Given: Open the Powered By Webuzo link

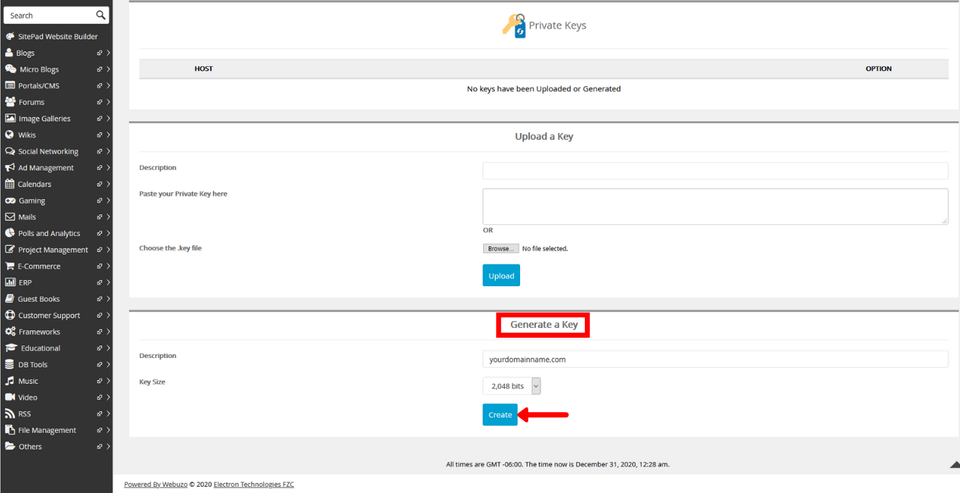Looking at the screenshot, I should [x=160, y=484].
